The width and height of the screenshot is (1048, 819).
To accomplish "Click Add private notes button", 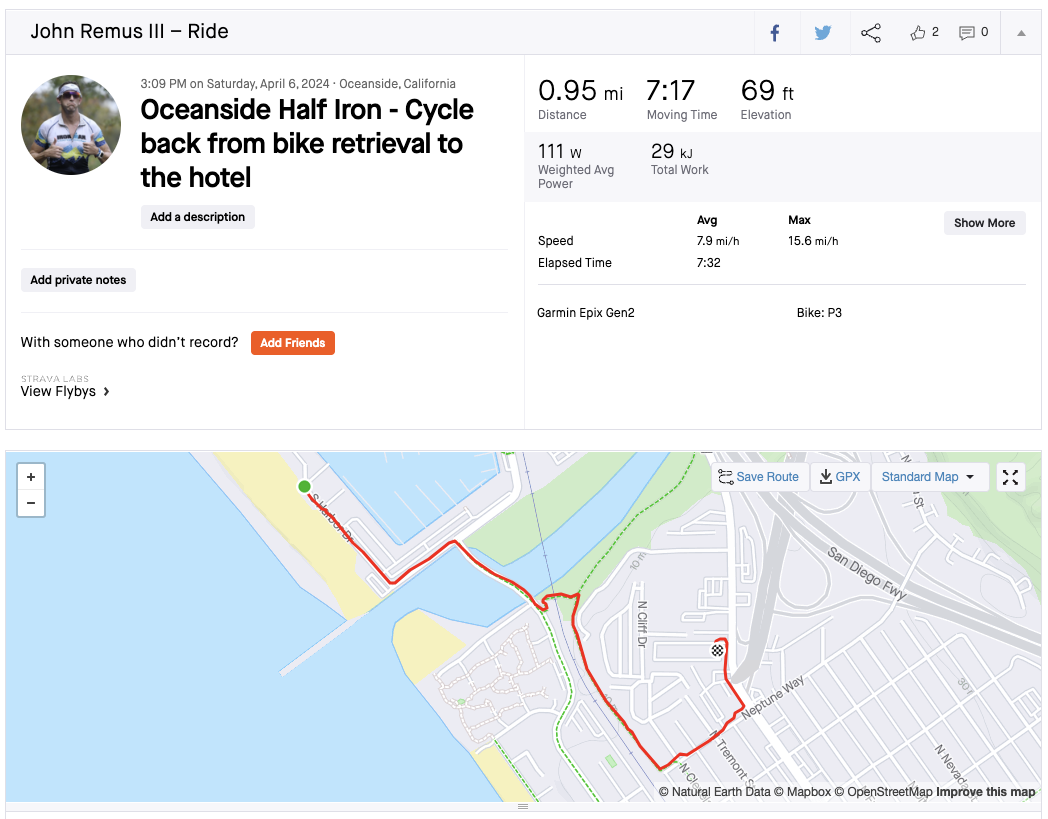I will 78,280.
